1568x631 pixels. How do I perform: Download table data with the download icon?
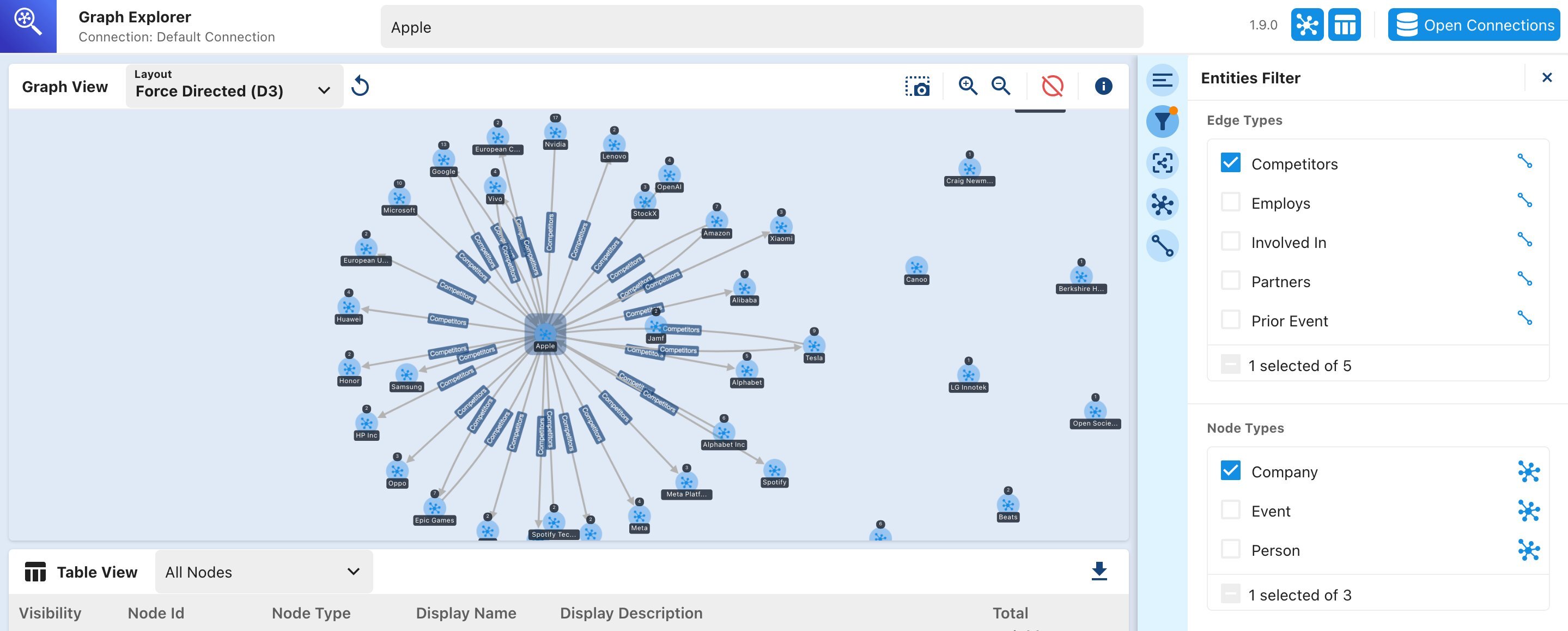(x=1099, y=571)
